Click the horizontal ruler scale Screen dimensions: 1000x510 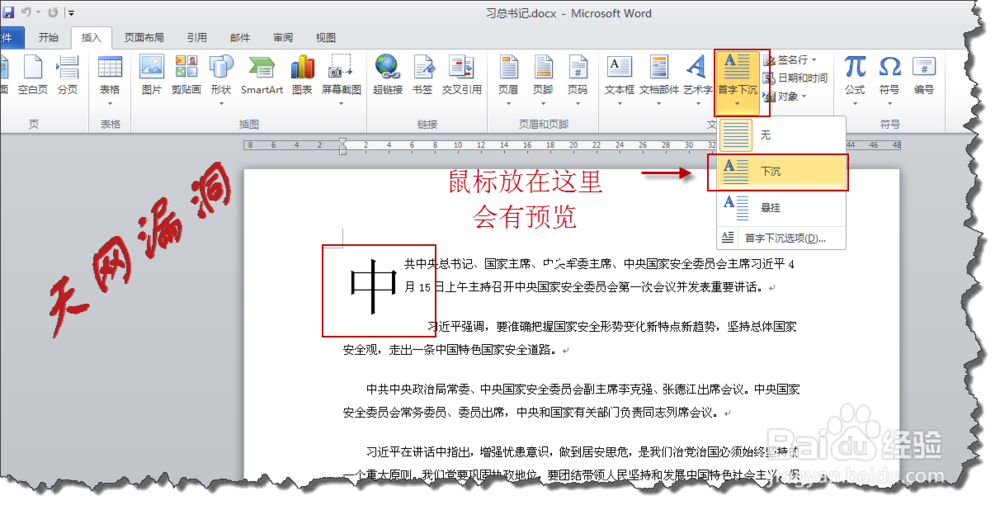point(573,145)
